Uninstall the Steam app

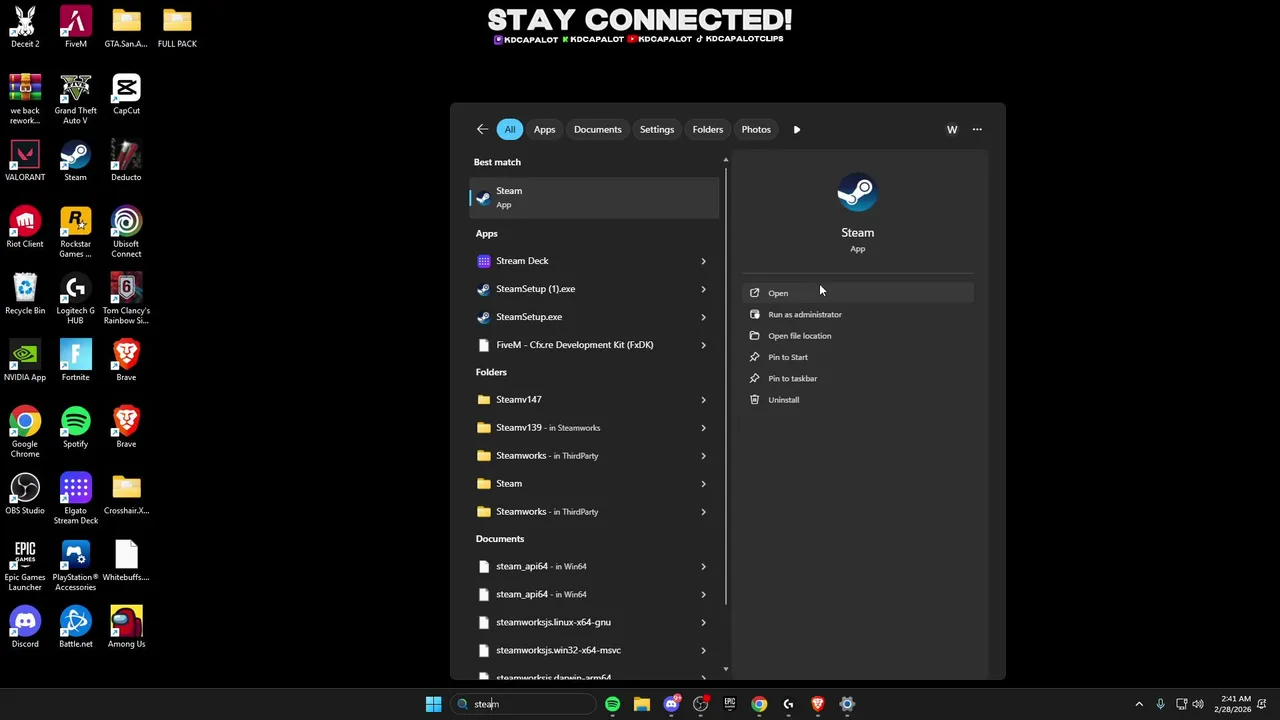857,400
